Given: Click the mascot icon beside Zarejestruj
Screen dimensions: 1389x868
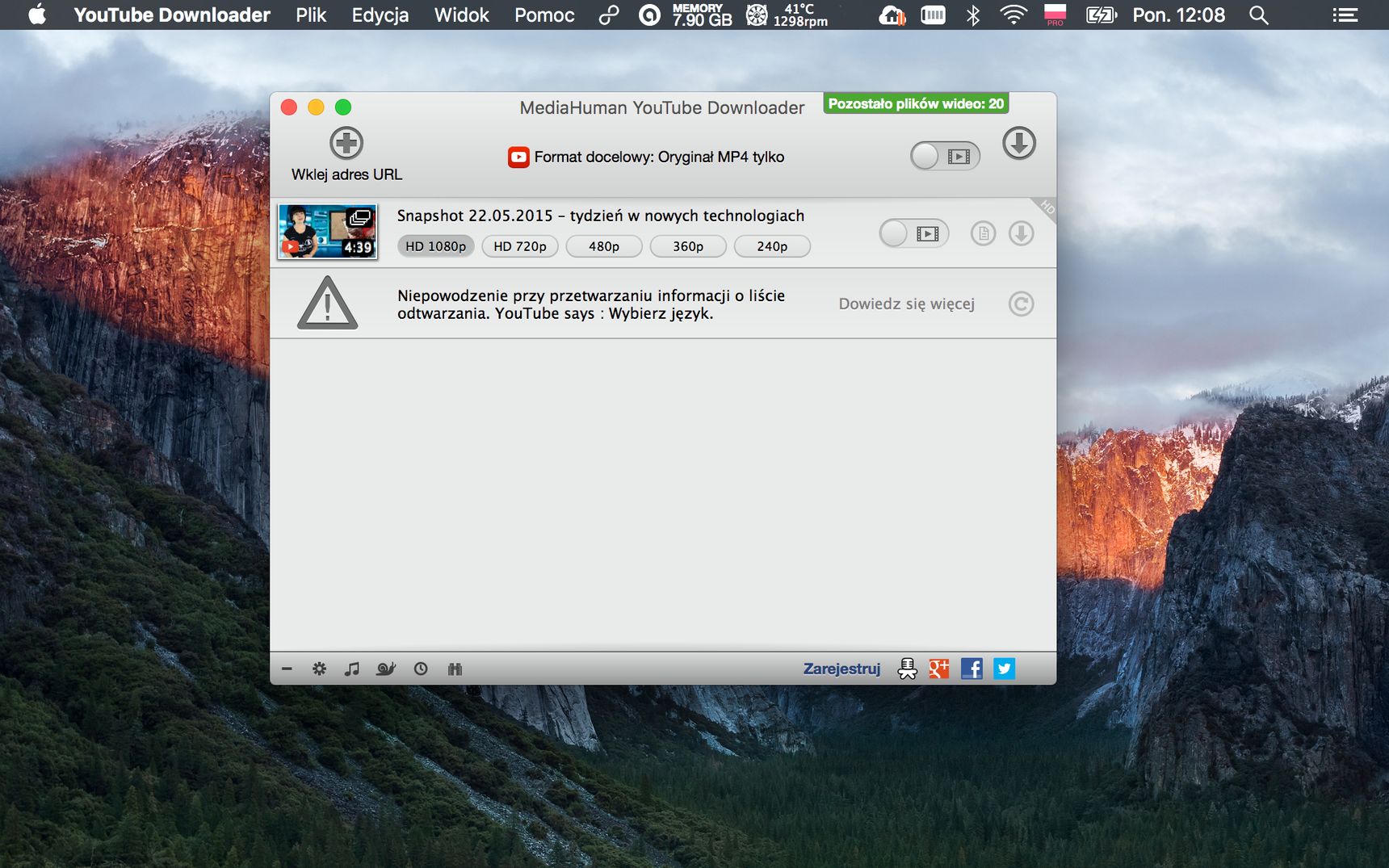Looking at the screenshot, I should pyautogui.click(x=907, y=669).
